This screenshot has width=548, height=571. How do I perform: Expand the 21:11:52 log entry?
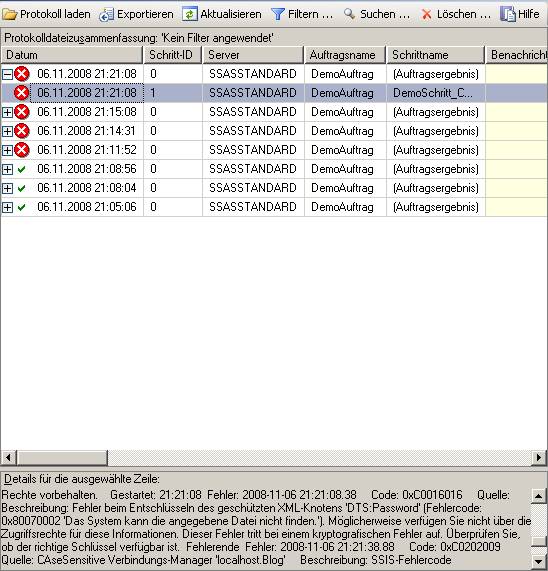coord(7,150)
